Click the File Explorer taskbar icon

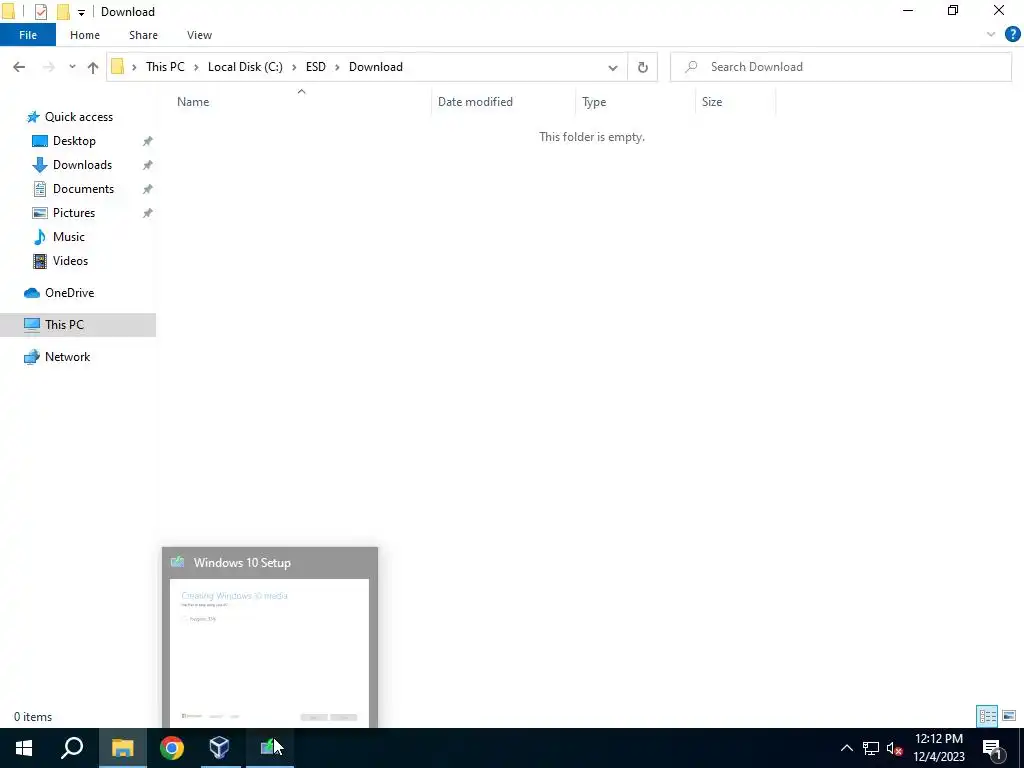coord(122,748)
